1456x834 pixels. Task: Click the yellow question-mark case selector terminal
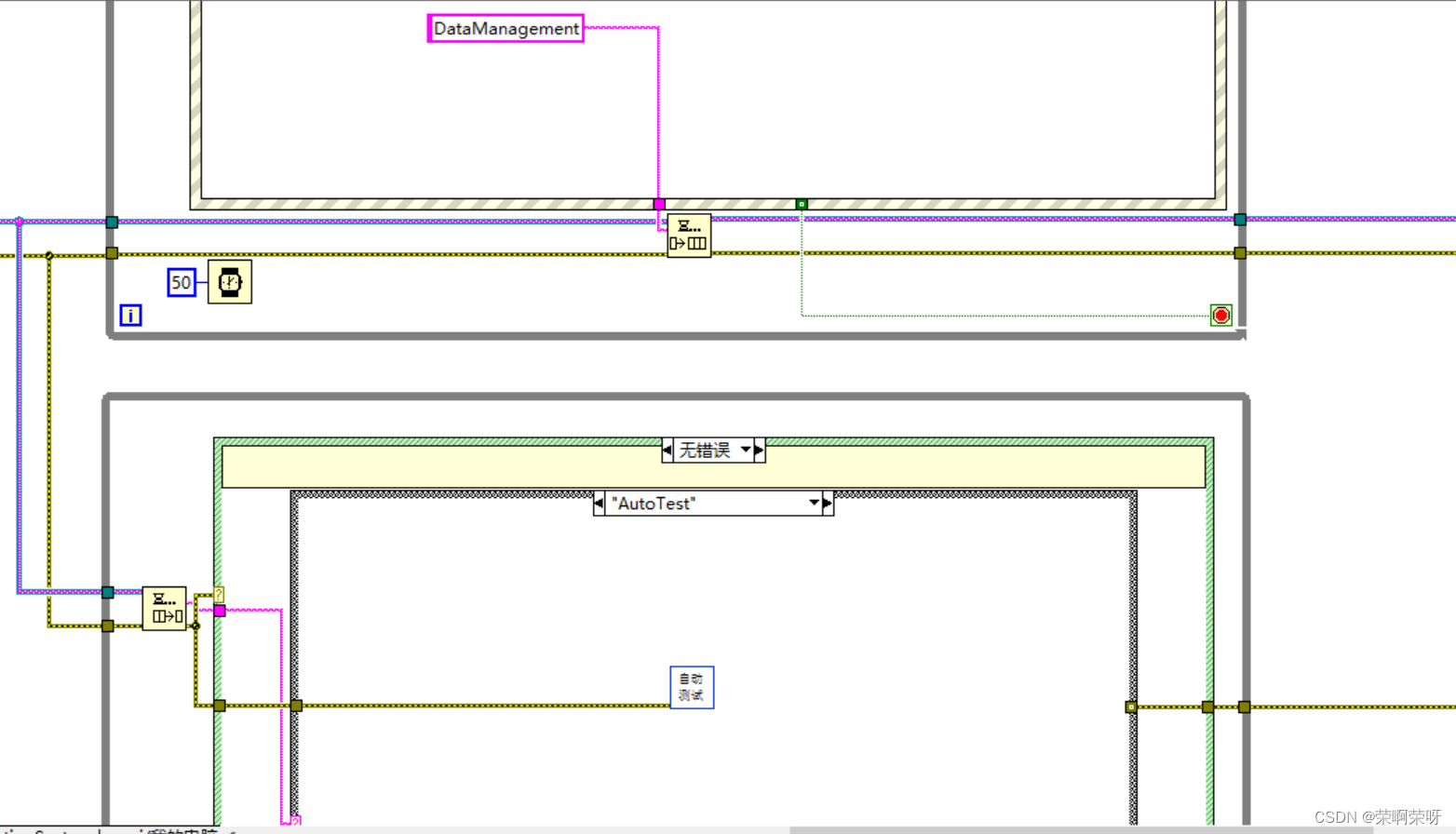pyautogui.click(x=219, y=595)
